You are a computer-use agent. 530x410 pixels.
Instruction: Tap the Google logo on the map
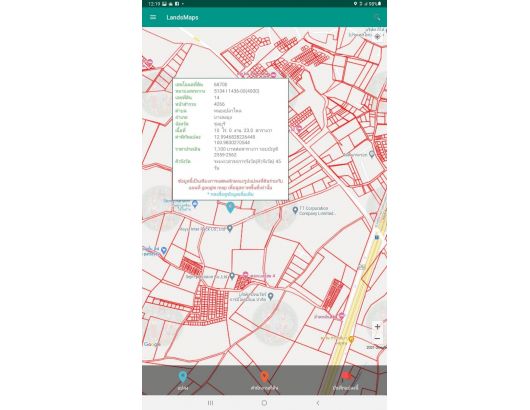tap(152, 344)
